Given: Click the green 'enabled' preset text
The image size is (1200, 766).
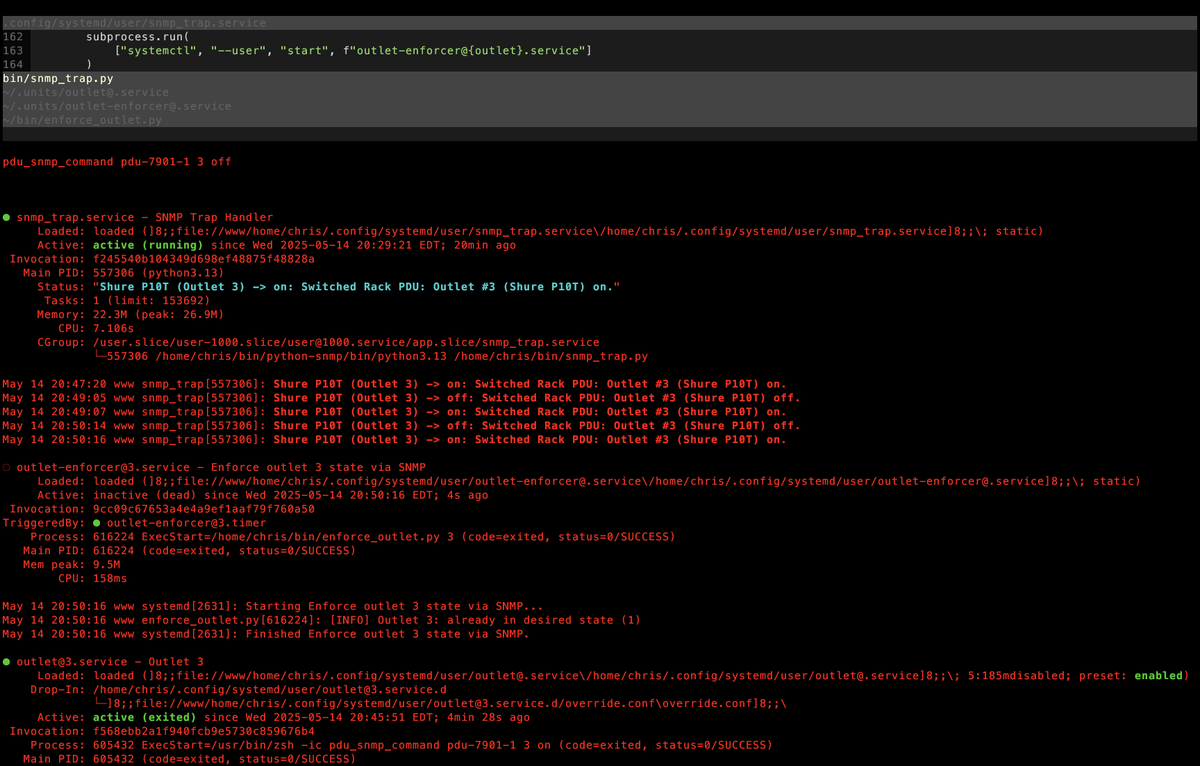Looking at the screenshot, I should pyautogui.click(x=1158, y=676).
